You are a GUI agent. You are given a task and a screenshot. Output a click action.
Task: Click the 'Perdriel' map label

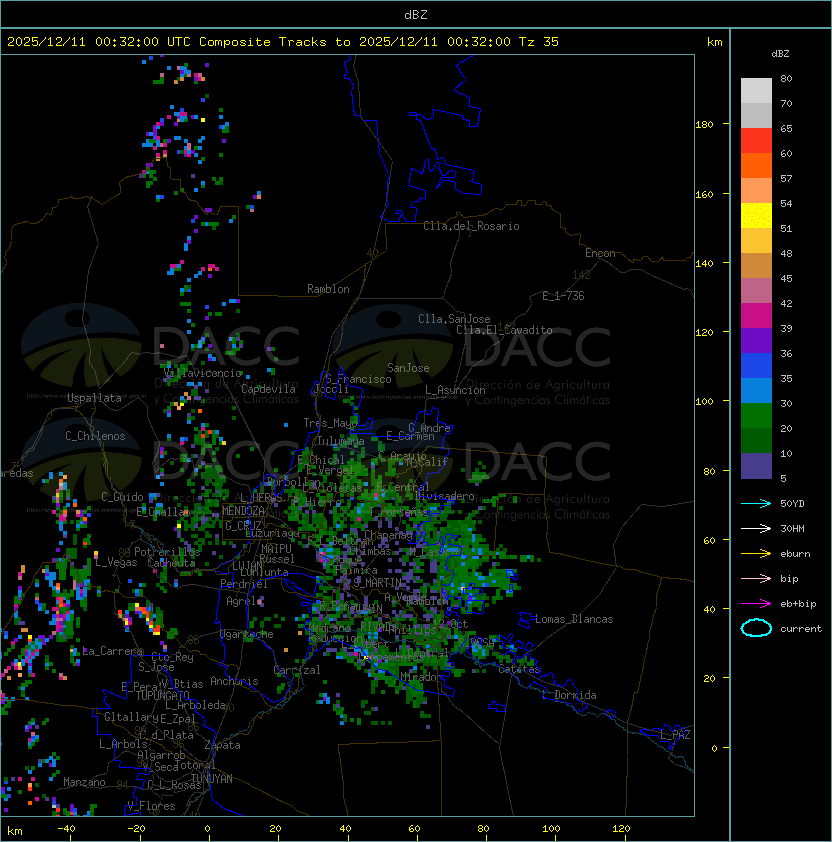pyautogui.click(x=244, y=584)
